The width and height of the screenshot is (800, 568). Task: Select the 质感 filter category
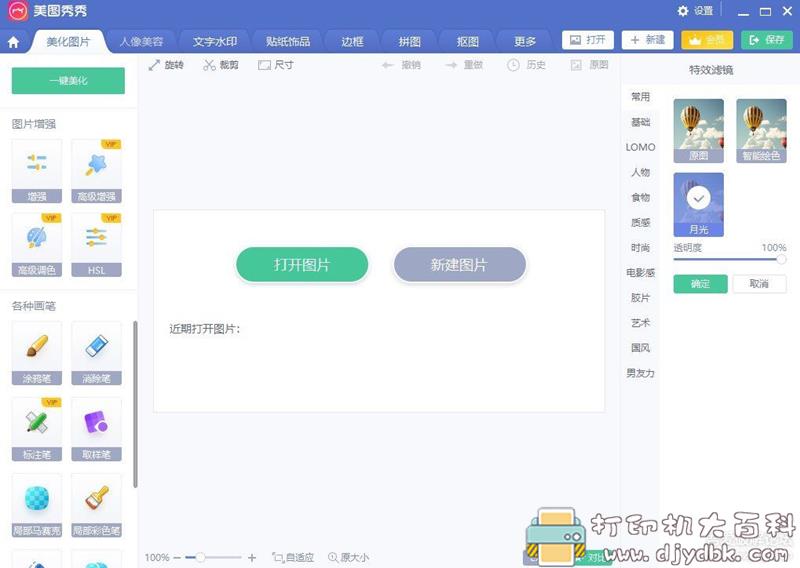(x=640, y=223)
